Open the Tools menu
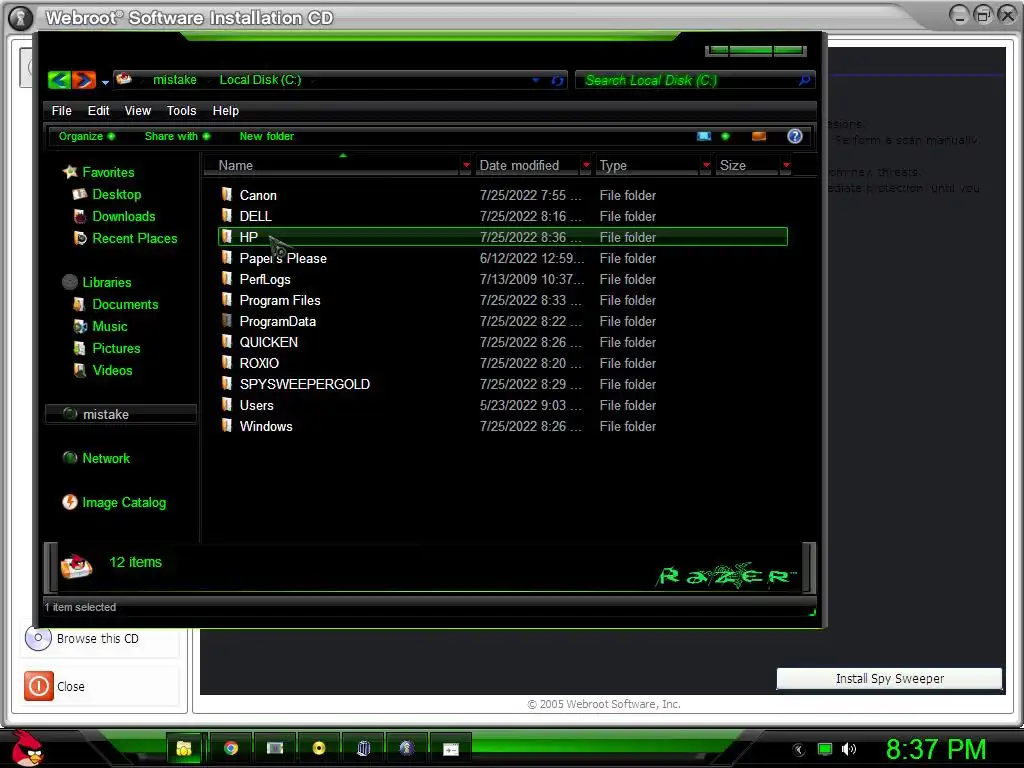The height and width of the screenshot is (768, 1024). 181,110
